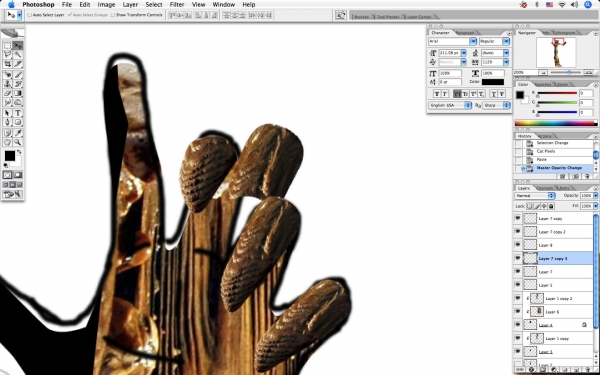Select the Zoom tool in the toolbox
Screen dimensions: 600x375
click(18, 142)
